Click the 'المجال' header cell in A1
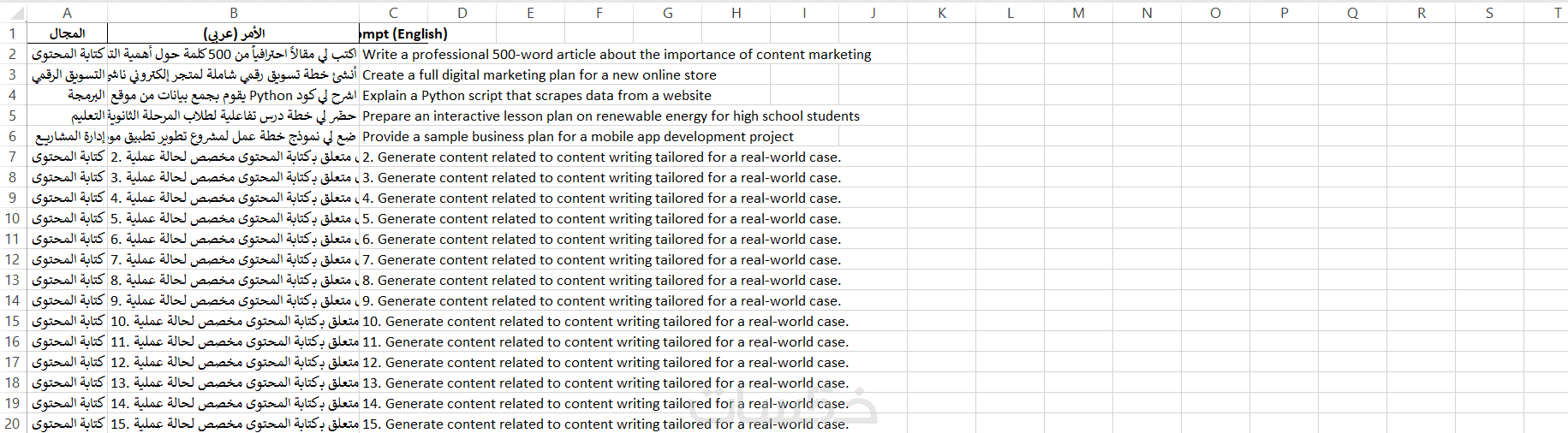 click(67, 33)
